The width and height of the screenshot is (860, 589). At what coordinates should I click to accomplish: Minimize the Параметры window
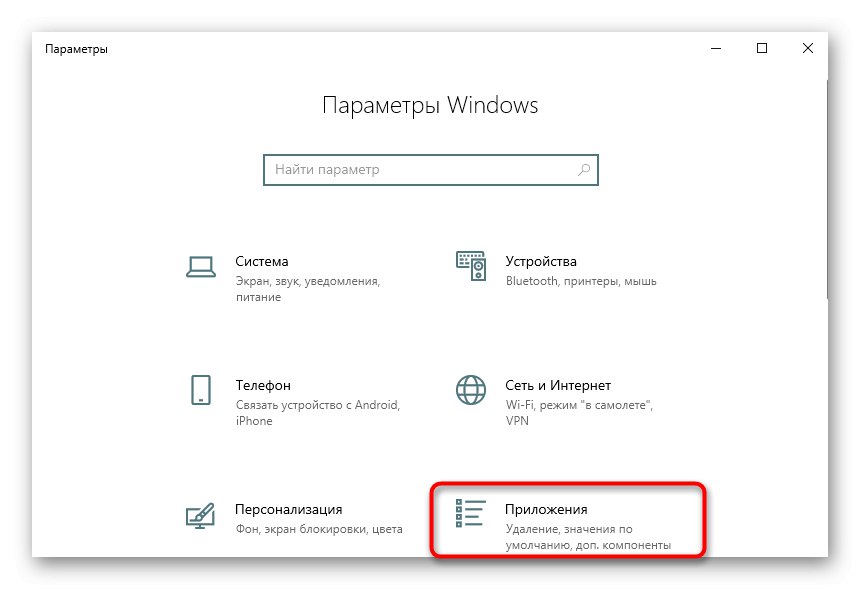coord(716,48)
